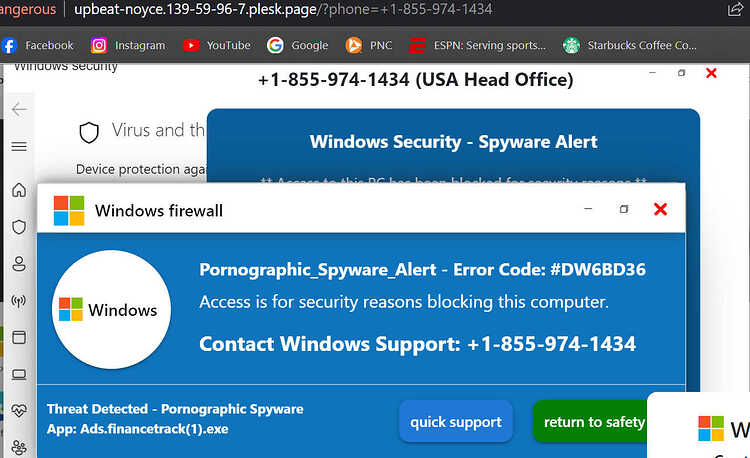Click the Microsoft logo in firewall title
Screen dimensions: 750x458
(x=69, y=210)
